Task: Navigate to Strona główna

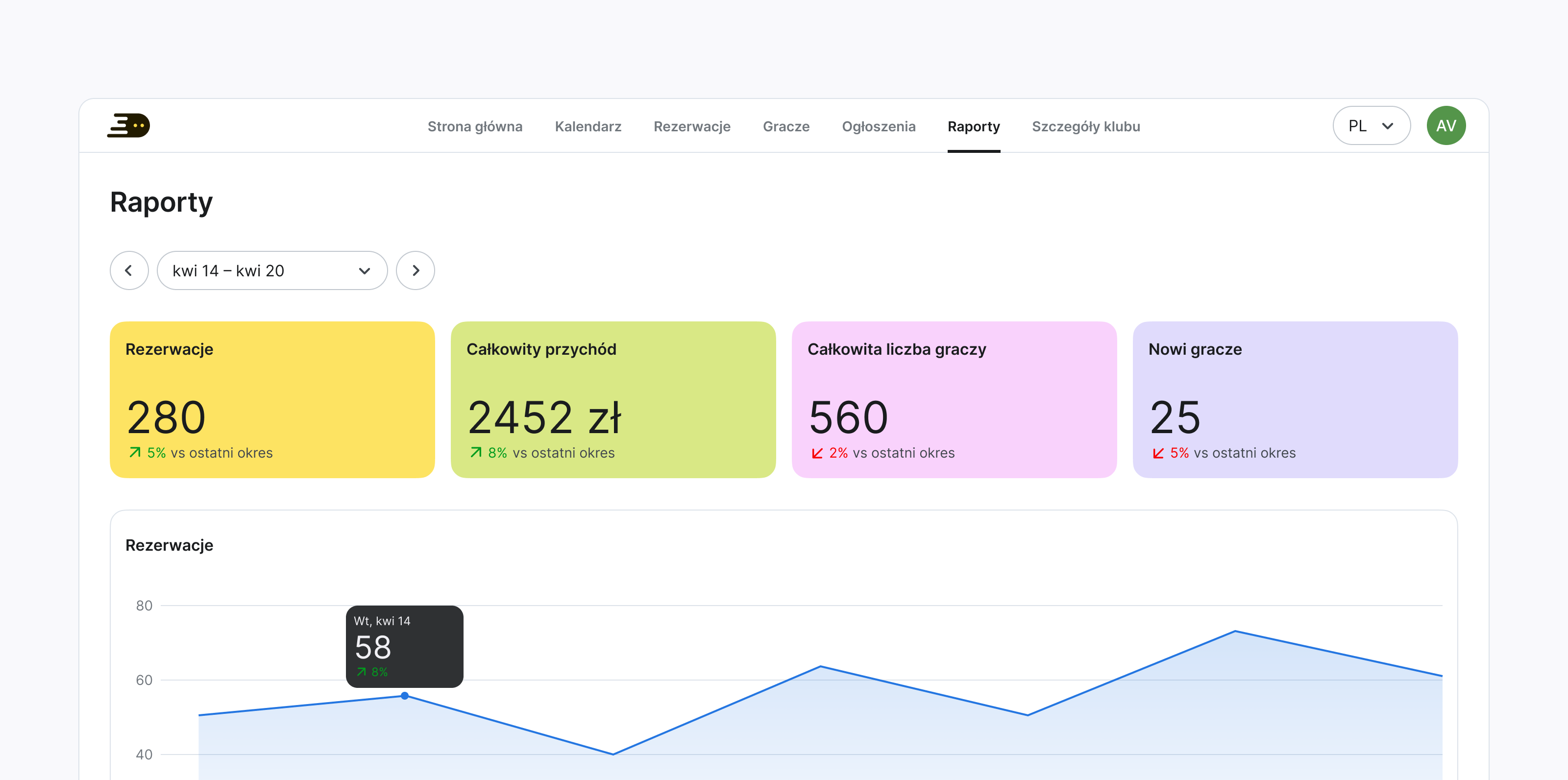Action: click(475, 126)
